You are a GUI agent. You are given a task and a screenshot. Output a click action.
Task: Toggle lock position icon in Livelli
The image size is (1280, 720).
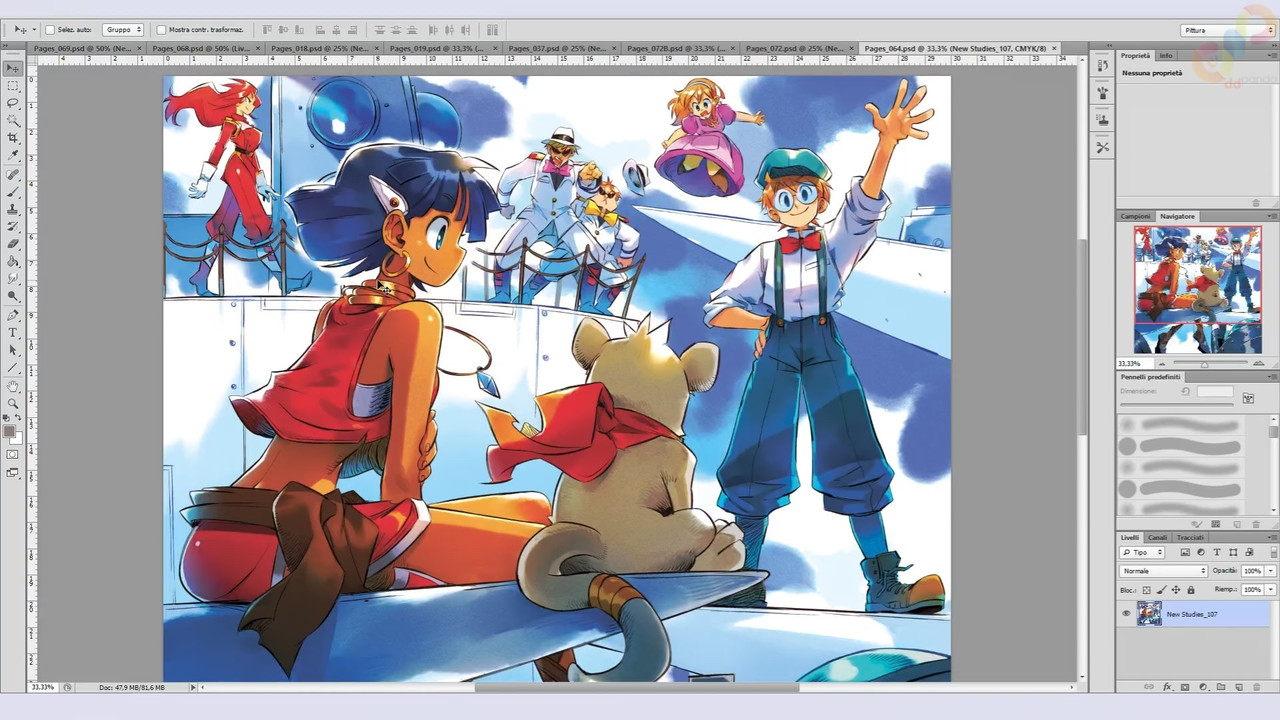1176,590
